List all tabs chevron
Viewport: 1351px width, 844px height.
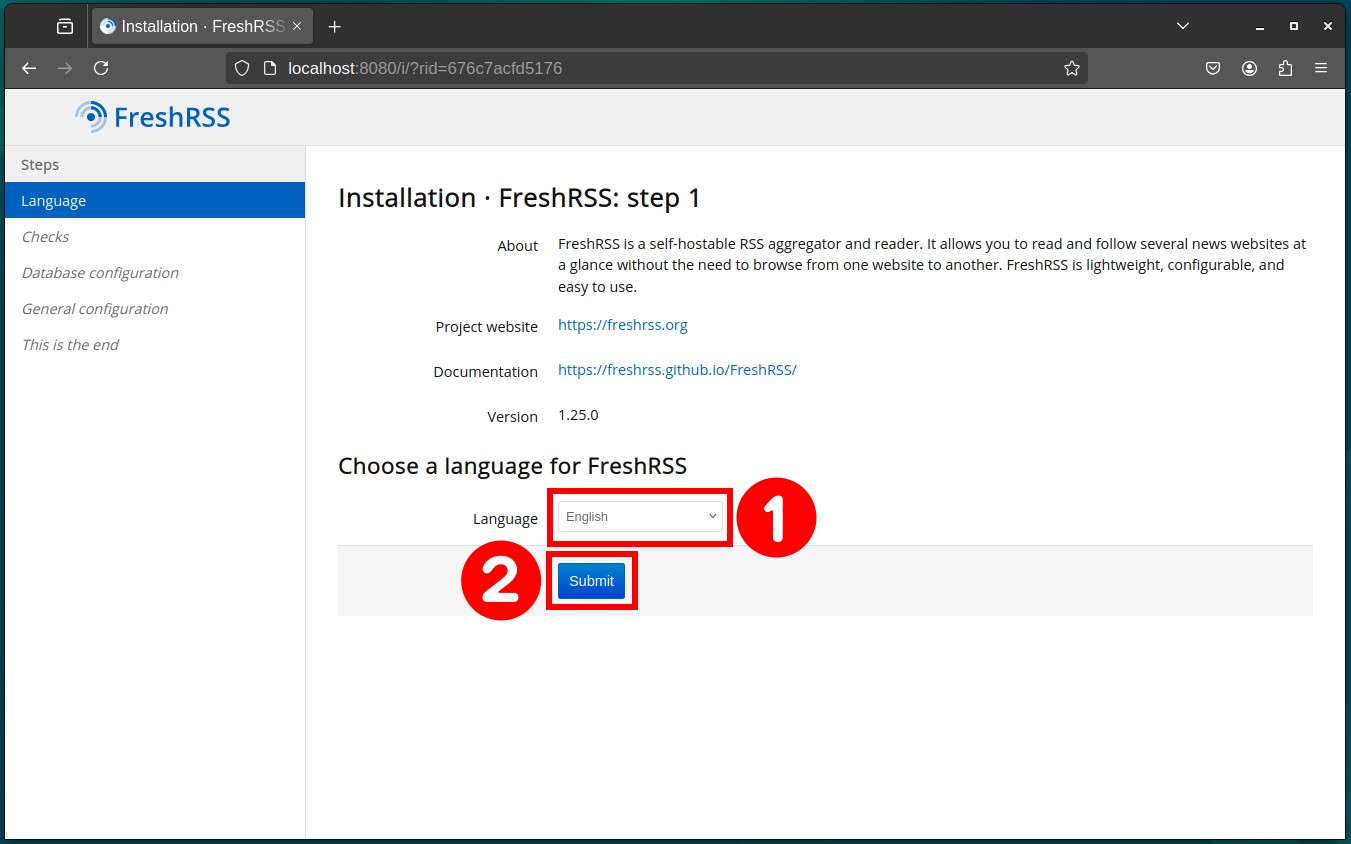tap(1183, 26)
